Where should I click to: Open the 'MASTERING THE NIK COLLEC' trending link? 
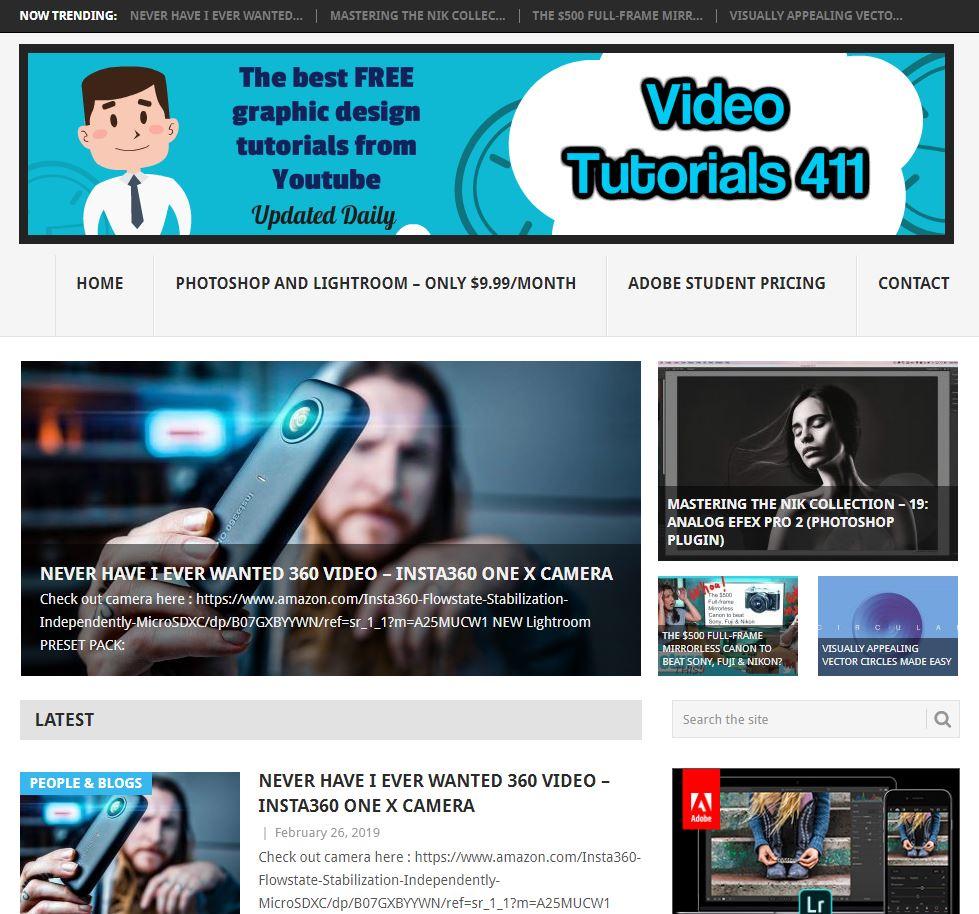point(415,15)
